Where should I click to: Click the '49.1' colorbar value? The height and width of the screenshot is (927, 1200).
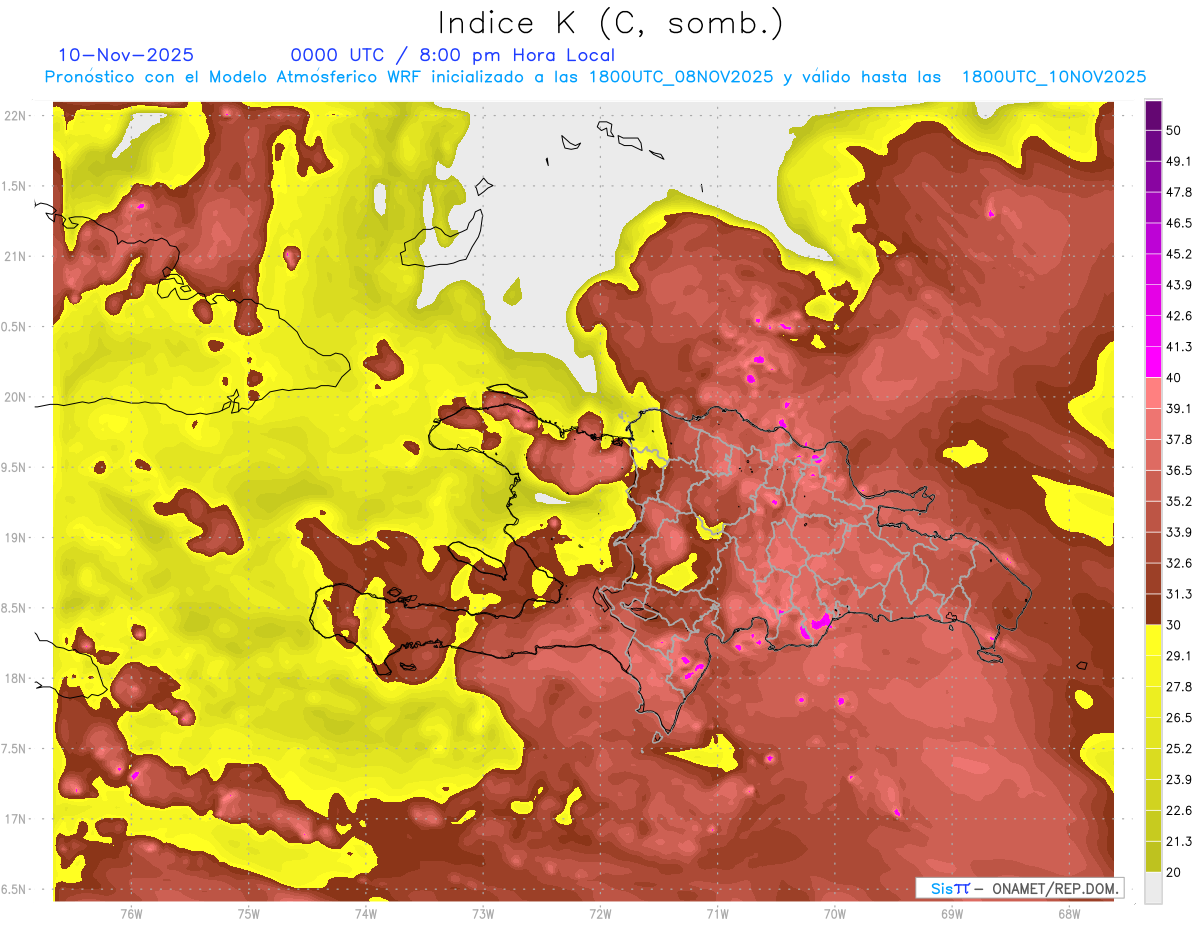tap(1180, 161)
